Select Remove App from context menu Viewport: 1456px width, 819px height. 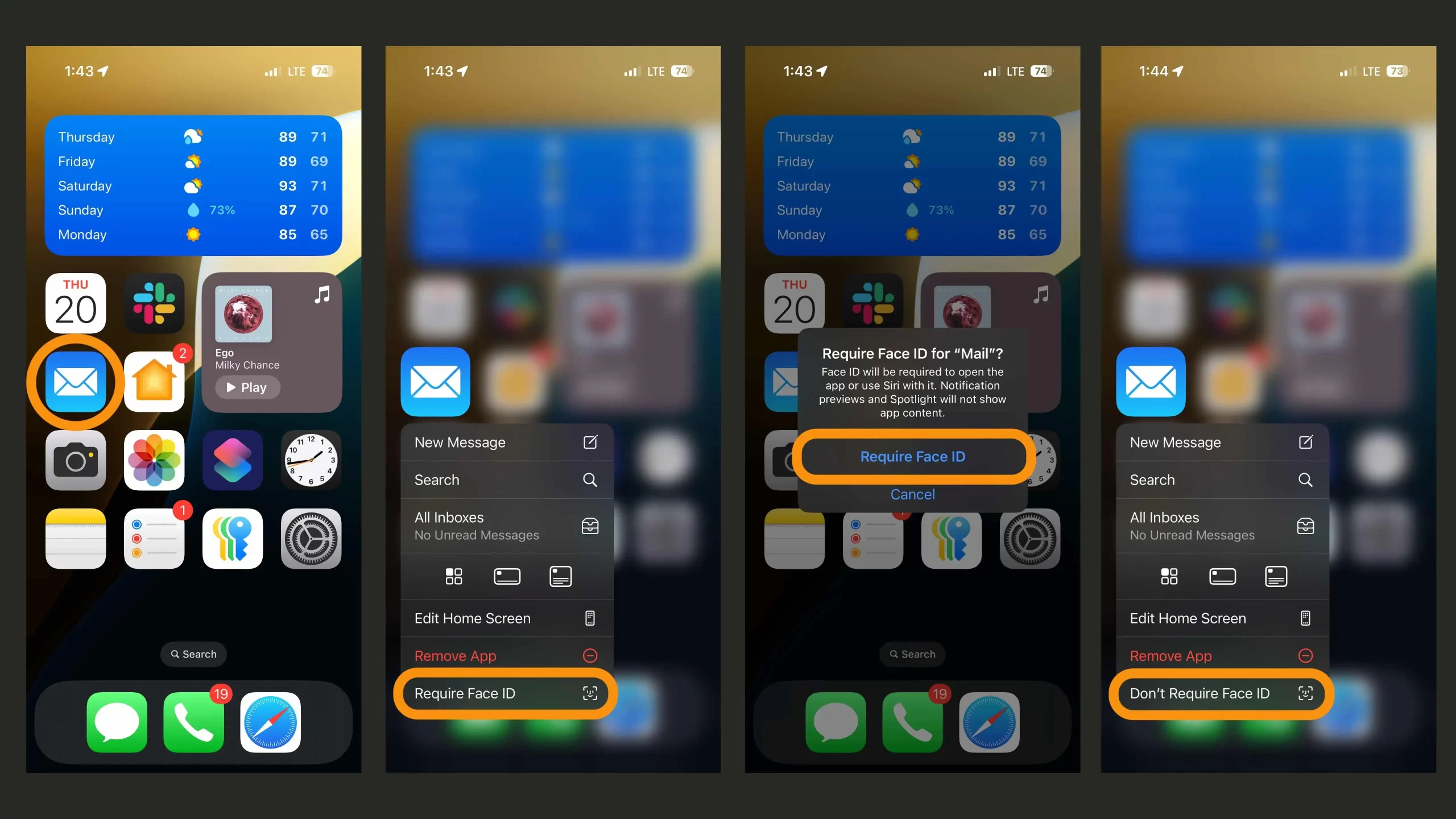[x=505, y=655]
